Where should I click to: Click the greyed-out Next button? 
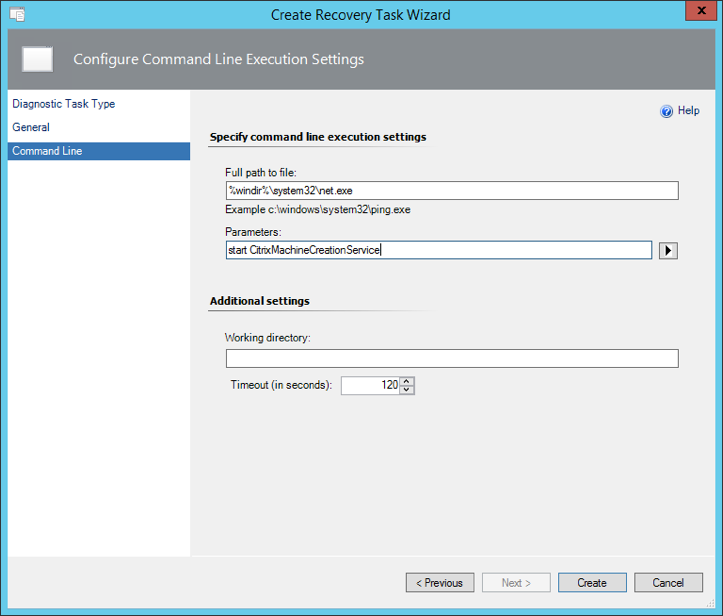[516, 583]
